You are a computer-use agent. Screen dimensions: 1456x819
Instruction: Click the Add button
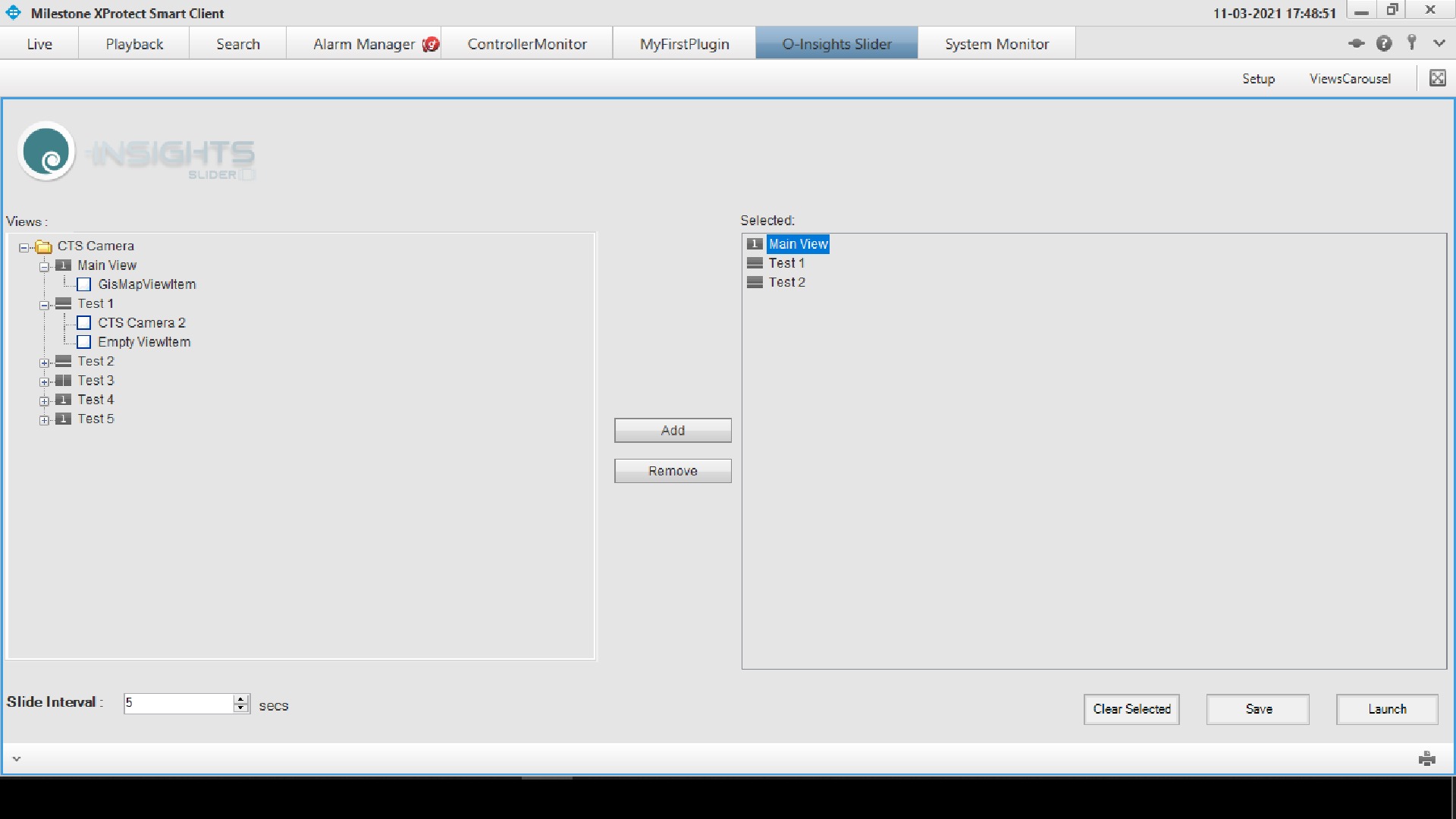click(x=673, y=430)
